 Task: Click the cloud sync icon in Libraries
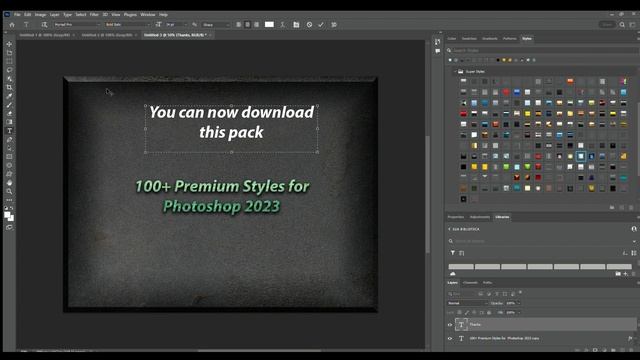[x=453, y=273]
